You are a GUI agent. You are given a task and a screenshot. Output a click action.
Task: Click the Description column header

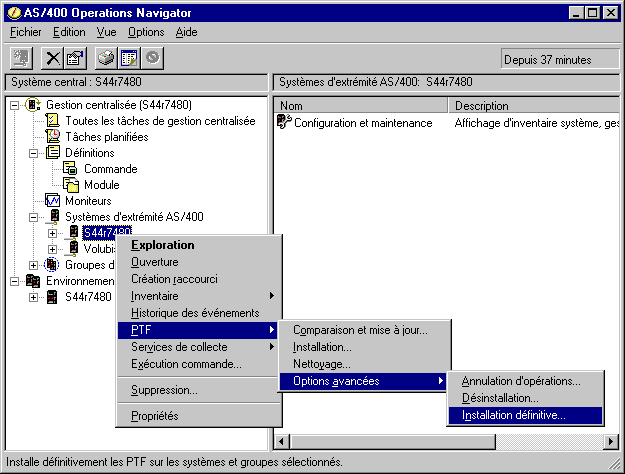(x=534, y=106)
